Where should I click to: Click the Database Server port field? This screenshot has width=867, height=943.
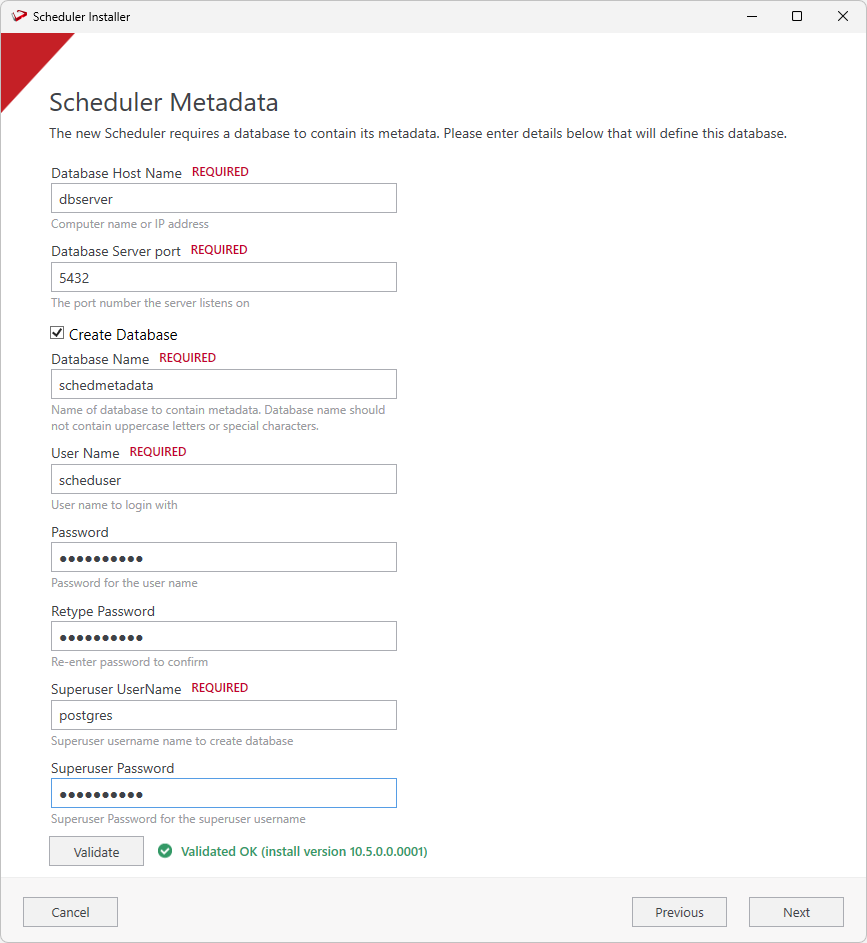pyautogui.click(x=224, y=278)
